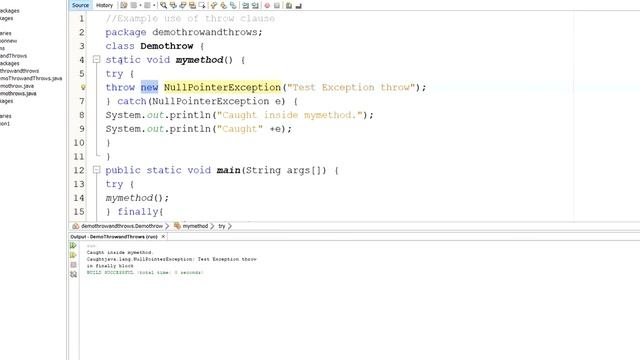Open Demothrows.java in Projects tree
This screenshot has width=640, height=360.
[18, 93]
